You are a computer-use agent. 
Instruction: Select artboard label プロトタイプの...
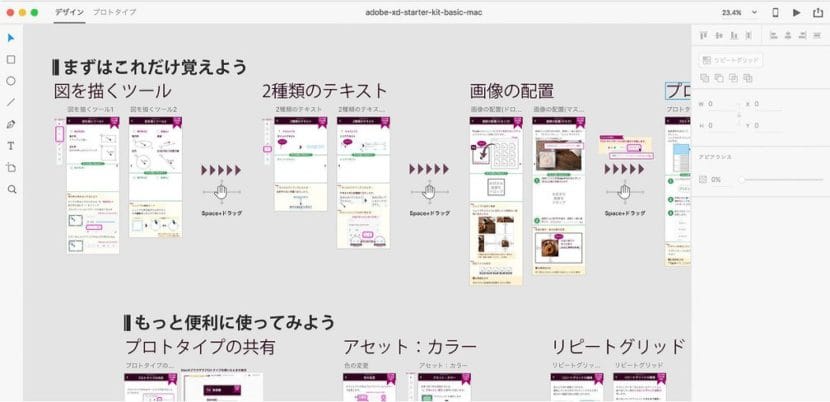[150, 365]
